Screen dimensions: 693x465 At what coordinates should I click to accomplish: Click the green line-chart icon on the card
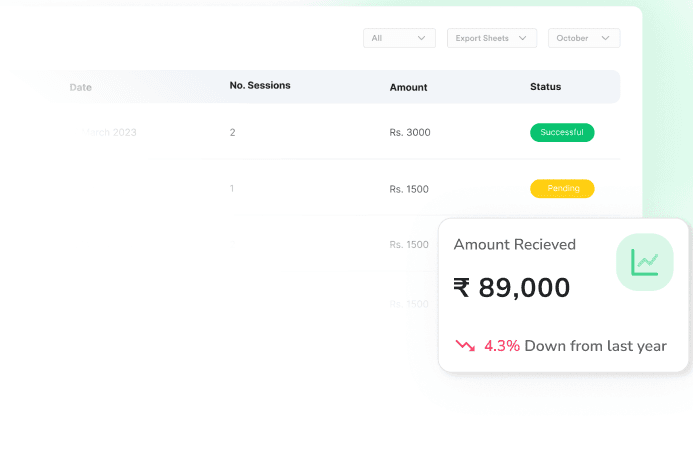click(644, 262)
